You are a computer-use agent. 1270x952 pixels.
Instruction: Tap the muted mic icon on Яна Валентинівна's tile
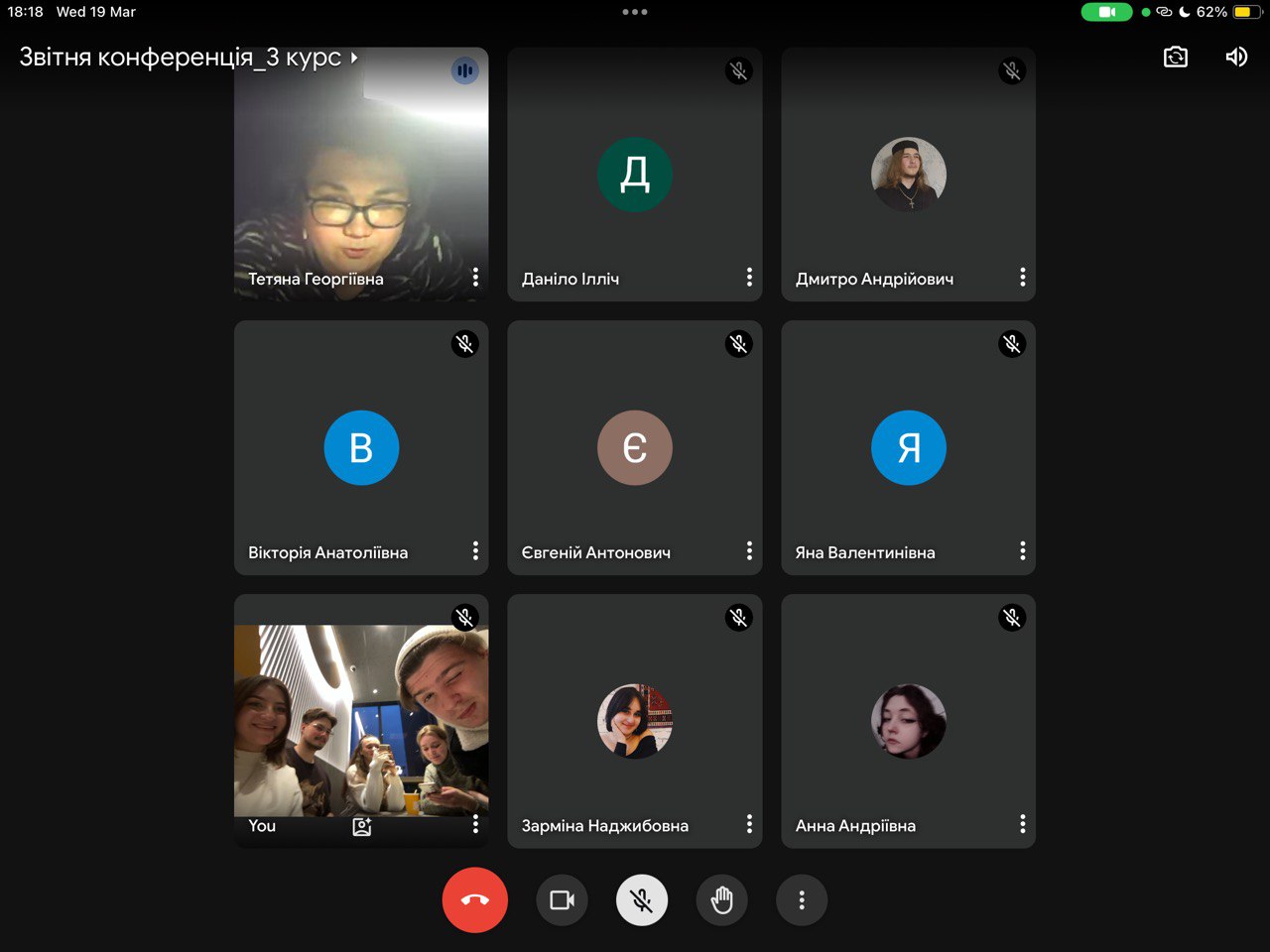(x=1011, y=344)
